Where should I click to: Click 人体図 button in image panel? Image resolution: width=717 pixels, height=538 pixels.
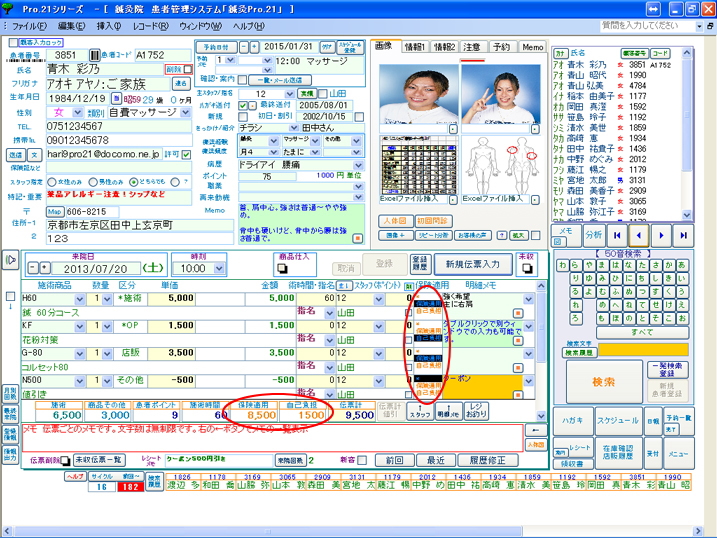pyautogui.click(x=395, y=221)
